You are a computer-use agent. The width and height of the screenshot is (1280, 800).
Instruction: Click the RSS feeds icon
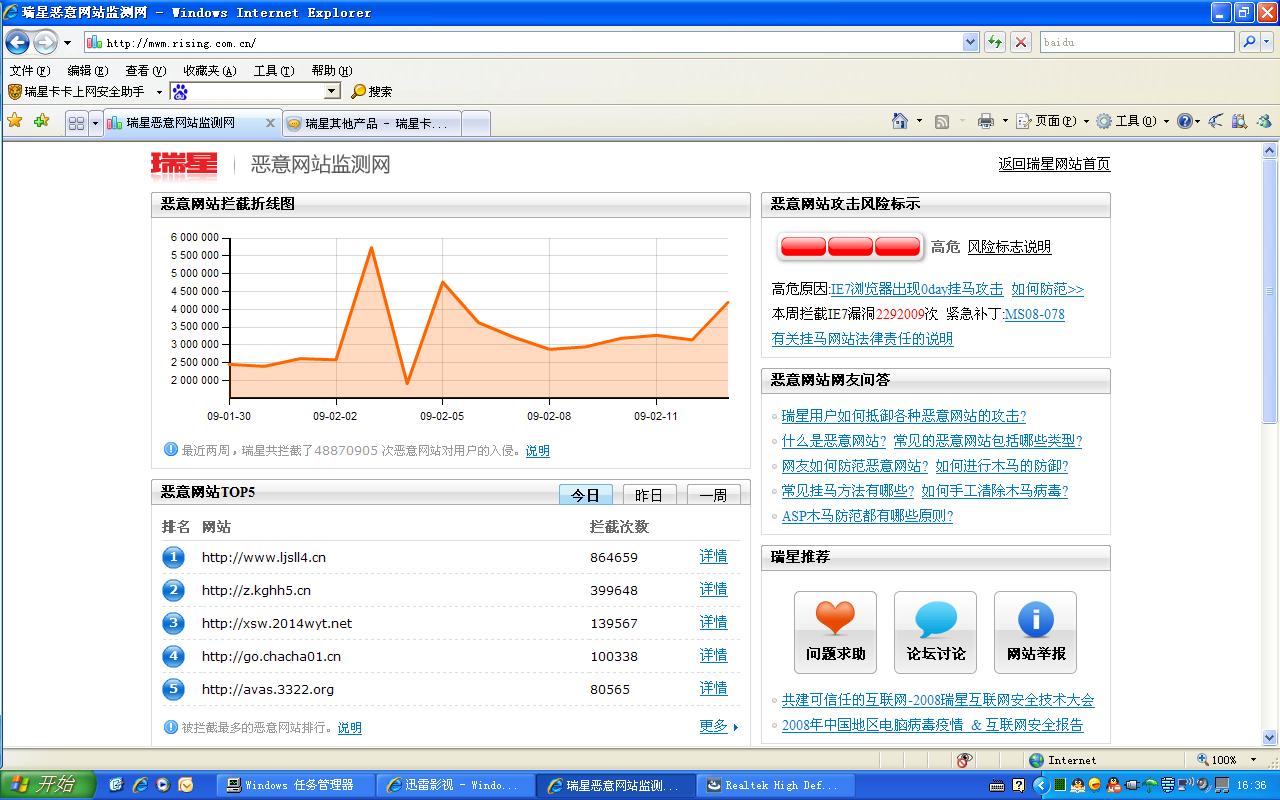942,121
